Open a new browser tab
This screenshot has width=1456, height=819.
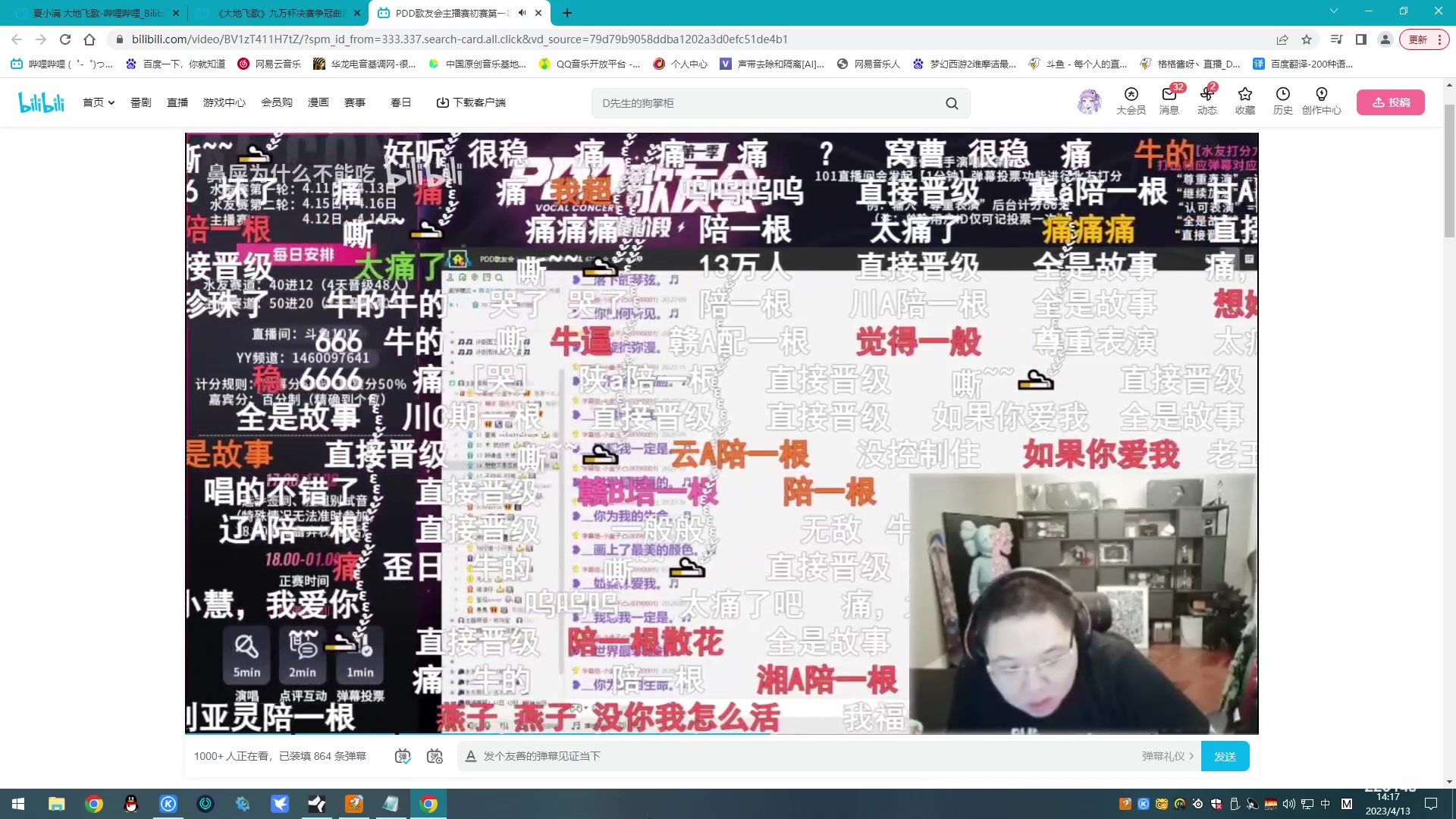[x=567, y=13]
